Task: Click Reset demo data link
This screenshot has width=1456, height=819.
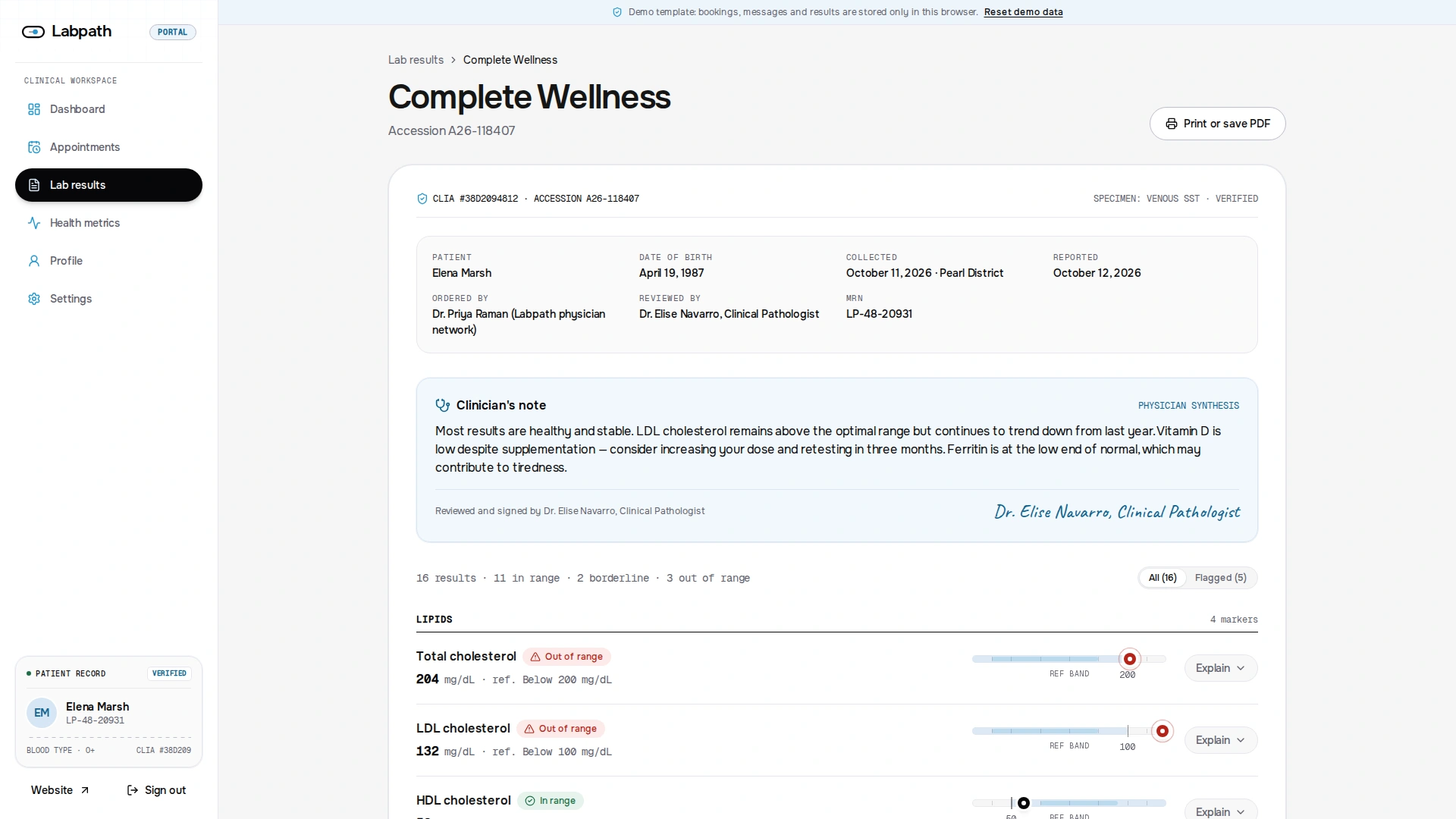Action: (x=1023, y=12)
